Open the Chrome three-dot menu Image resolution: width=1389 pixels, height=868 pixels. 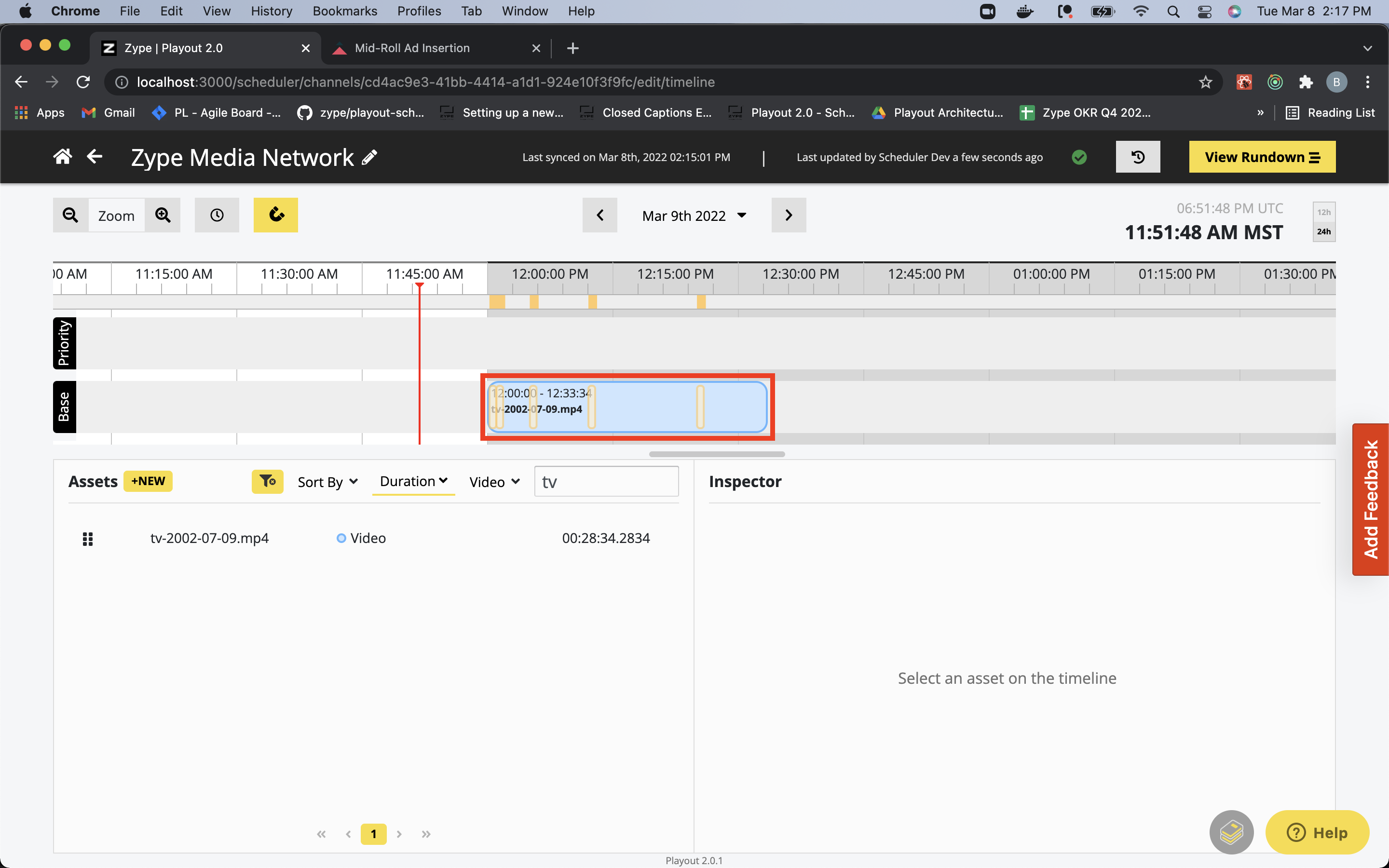1368,82
